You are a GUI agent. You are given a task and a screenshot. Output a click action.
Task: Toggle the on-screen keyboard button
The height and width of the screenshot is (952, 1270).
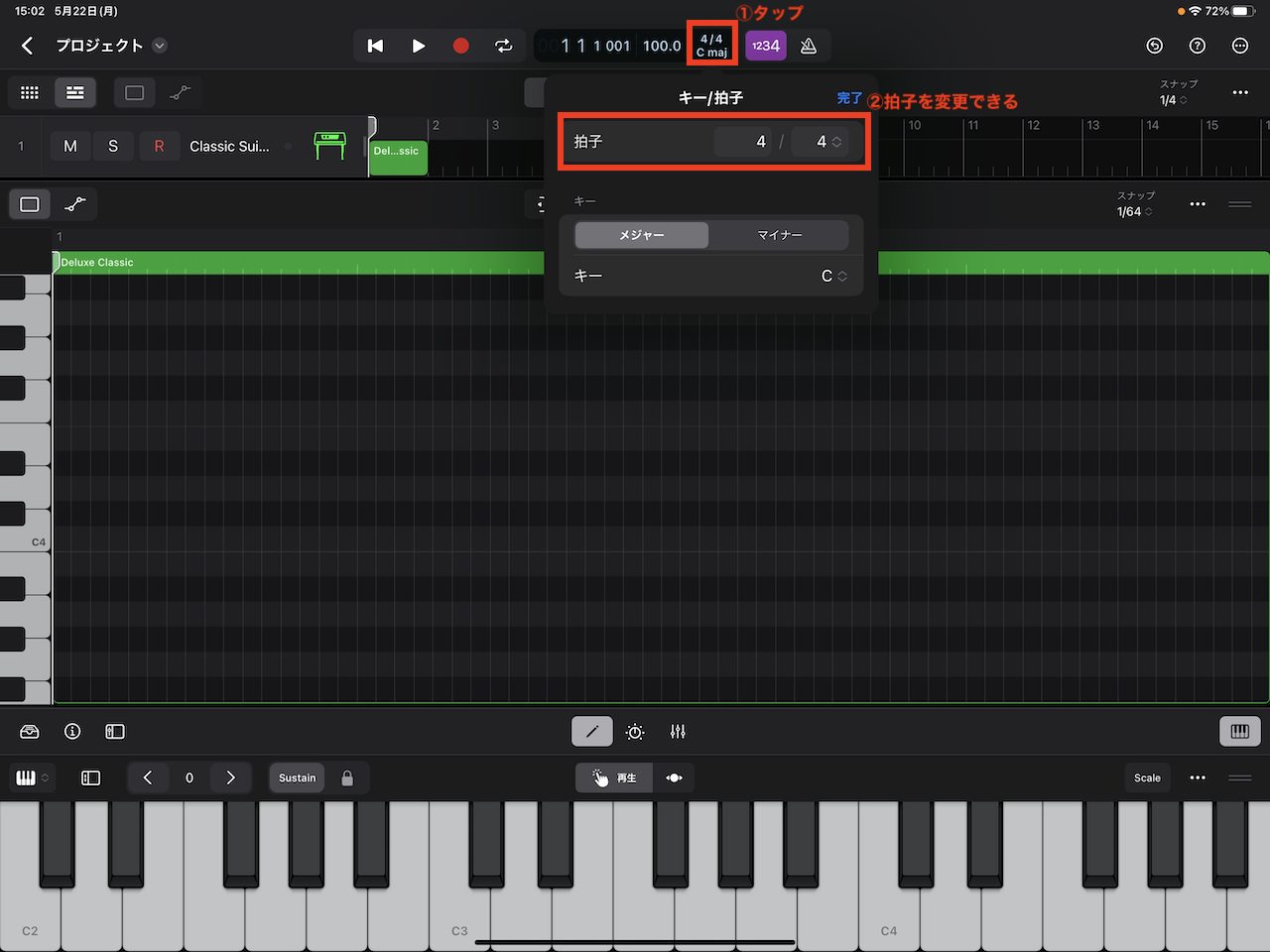coord(1240,732)
